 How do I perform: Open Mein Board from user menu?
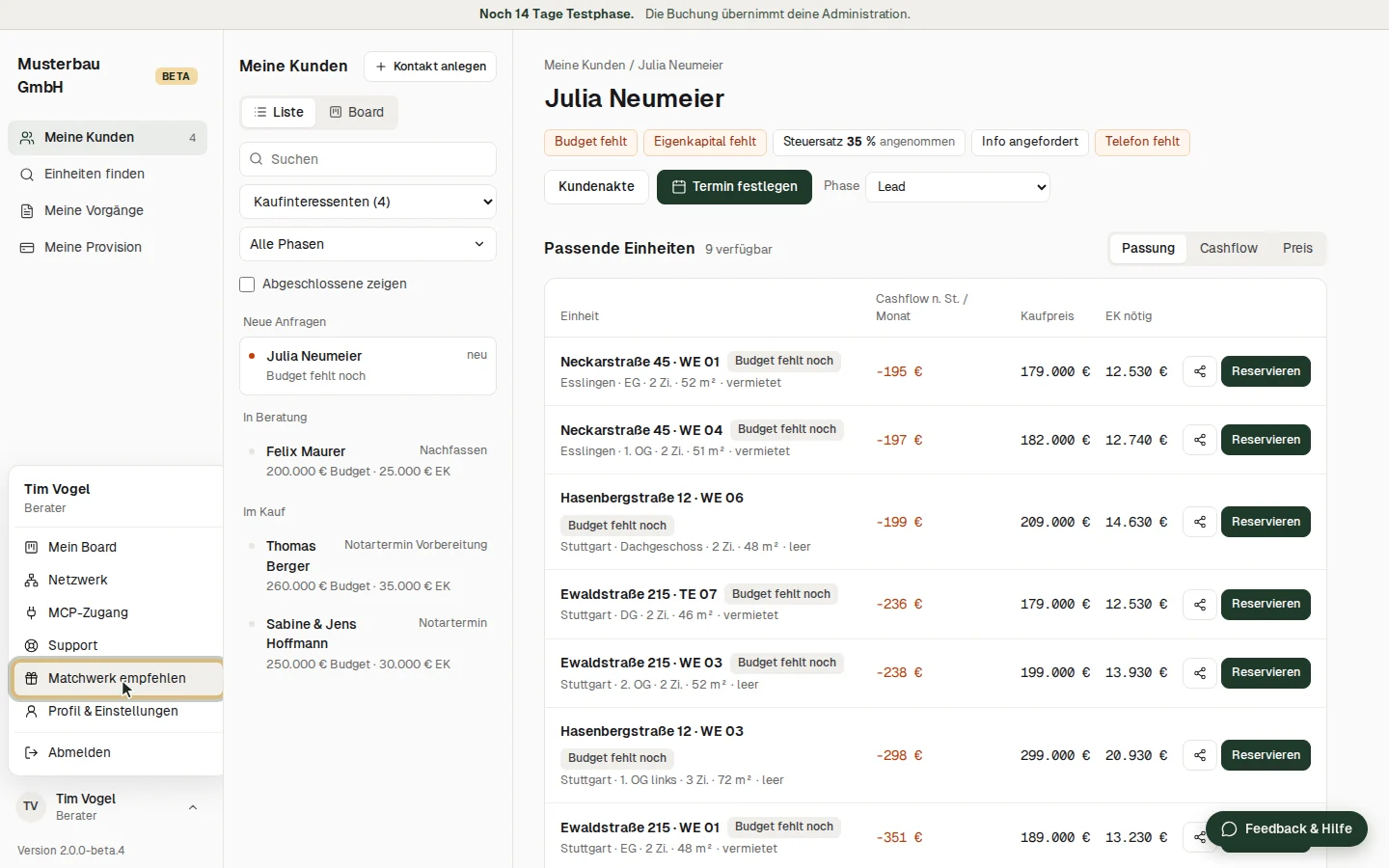pyautogui.click(x=117, y=547)
